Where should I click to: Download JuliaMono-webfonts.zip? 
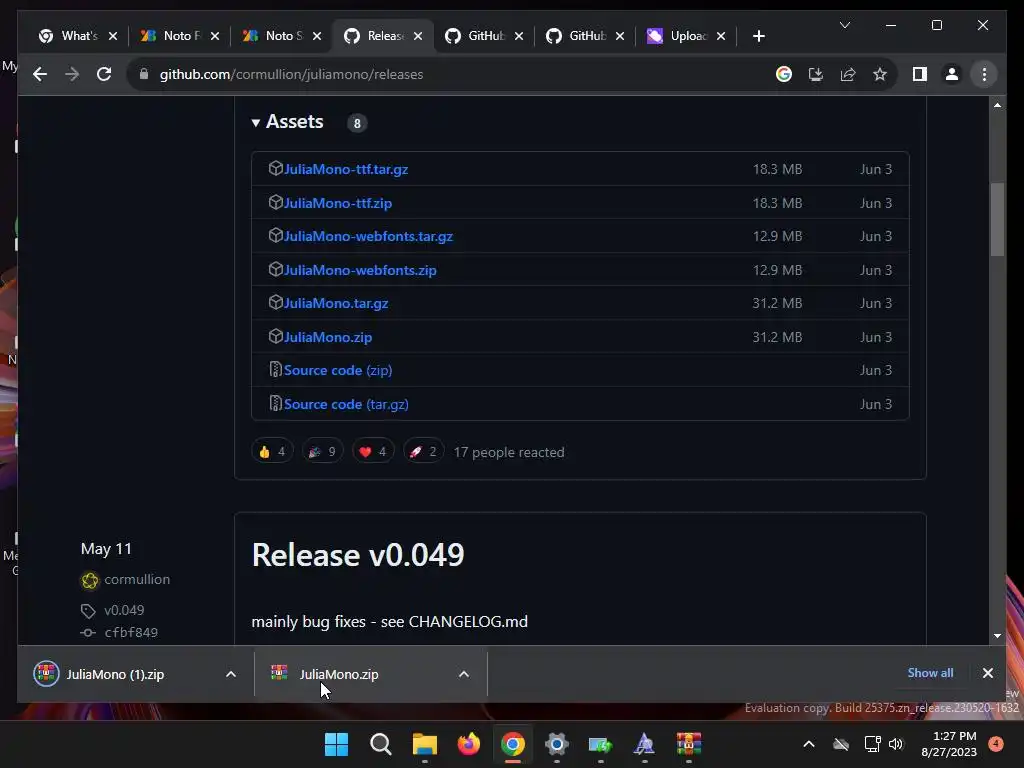[360, 270]
